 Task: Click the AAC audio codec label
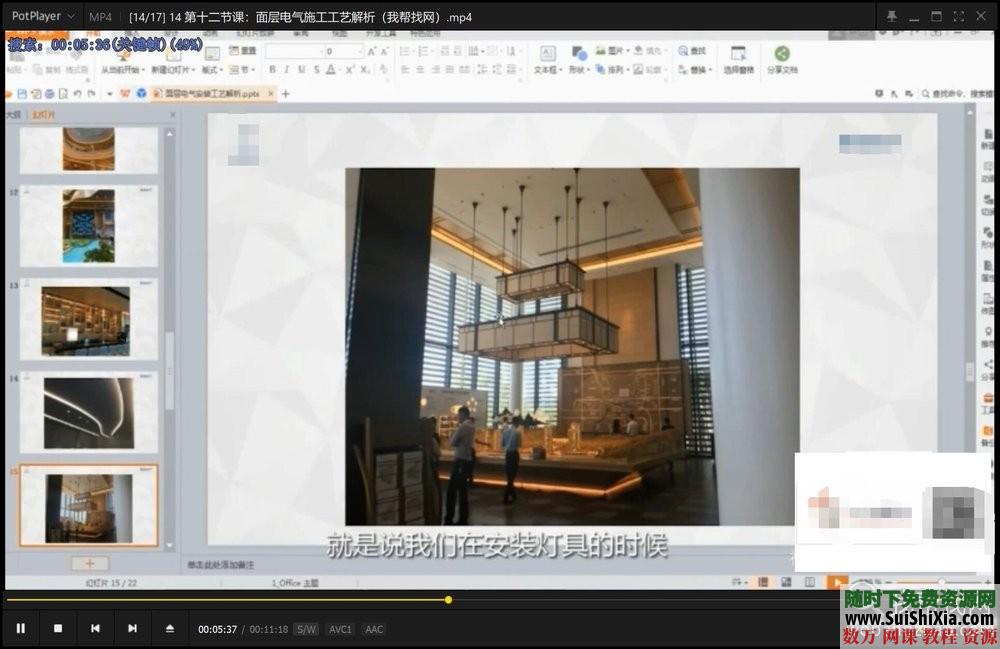tap(374, 630)
